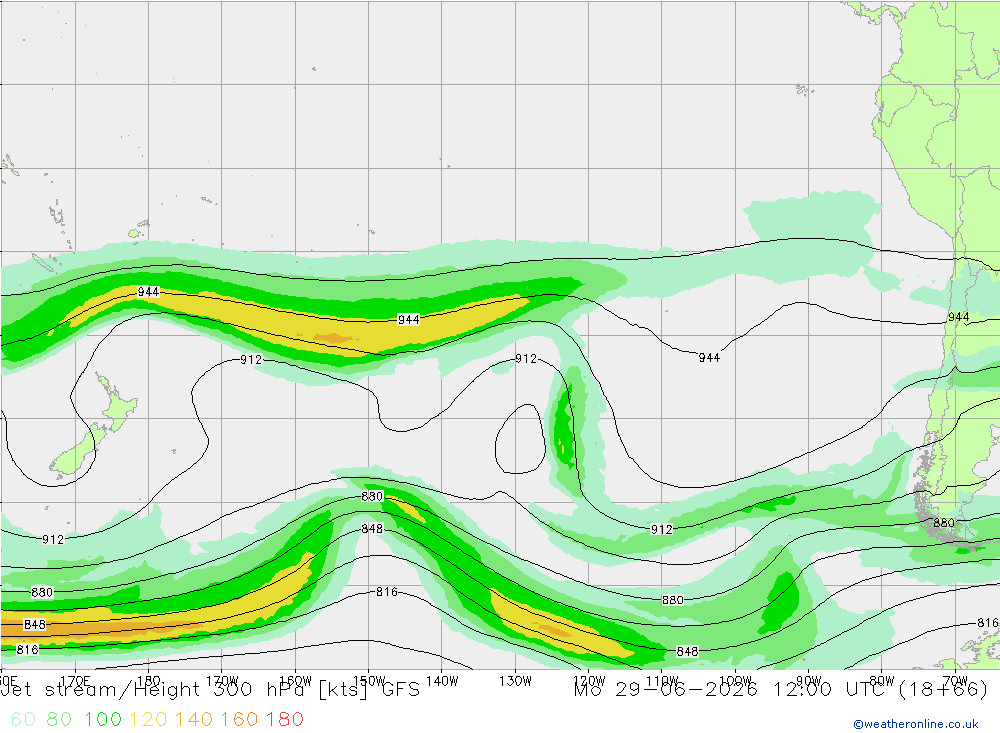1000x733 pixels.
Task: Click the 120W longitude label
Action: click(x=589, y=681)
